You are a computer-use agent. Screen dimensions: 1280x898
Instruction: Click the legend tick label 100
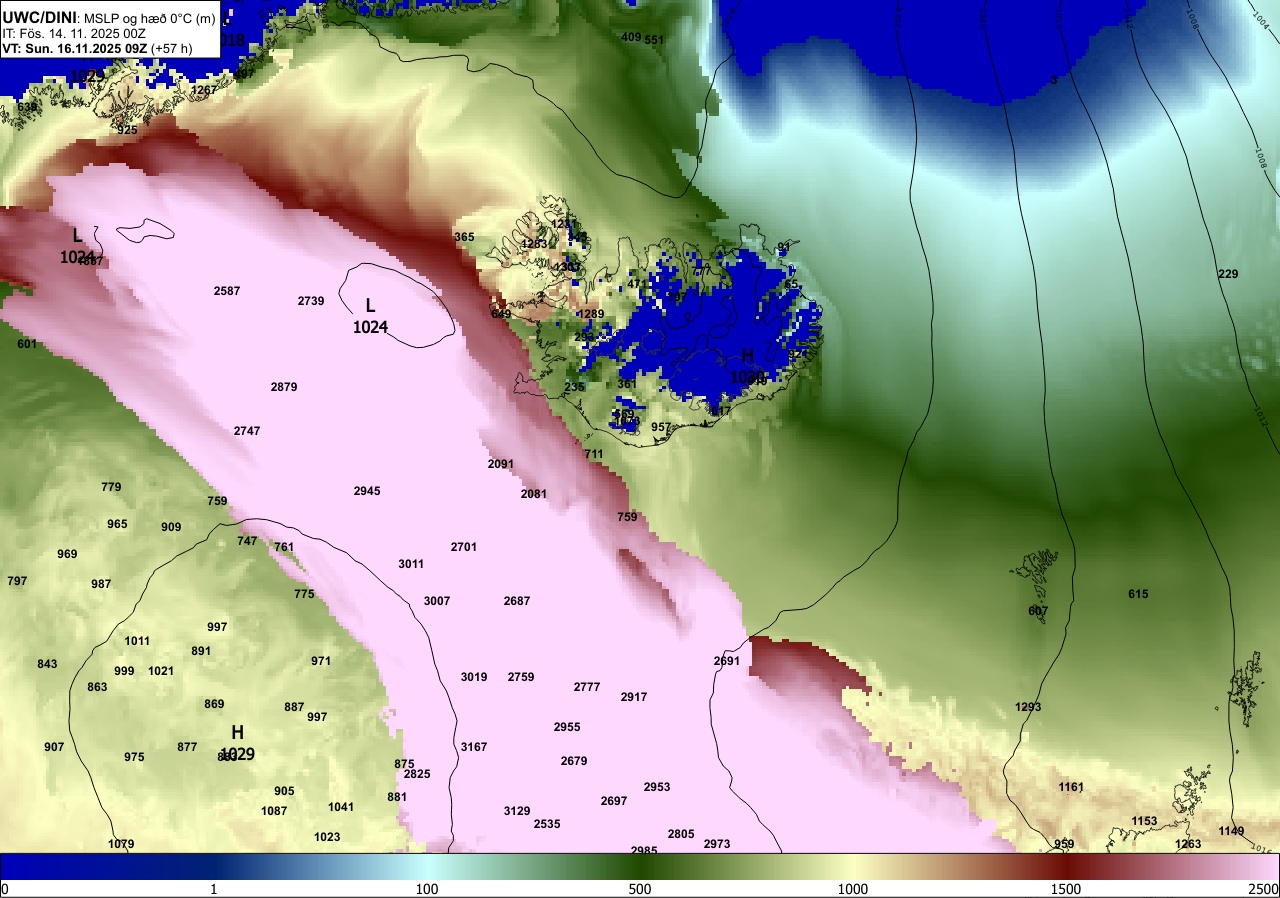[x=427, y=889]
